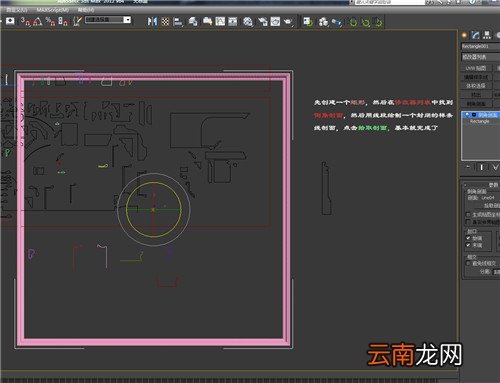Toggle the cap start checkbox
This screenshot has width=500, height=383.
click(x=468, y=238)
